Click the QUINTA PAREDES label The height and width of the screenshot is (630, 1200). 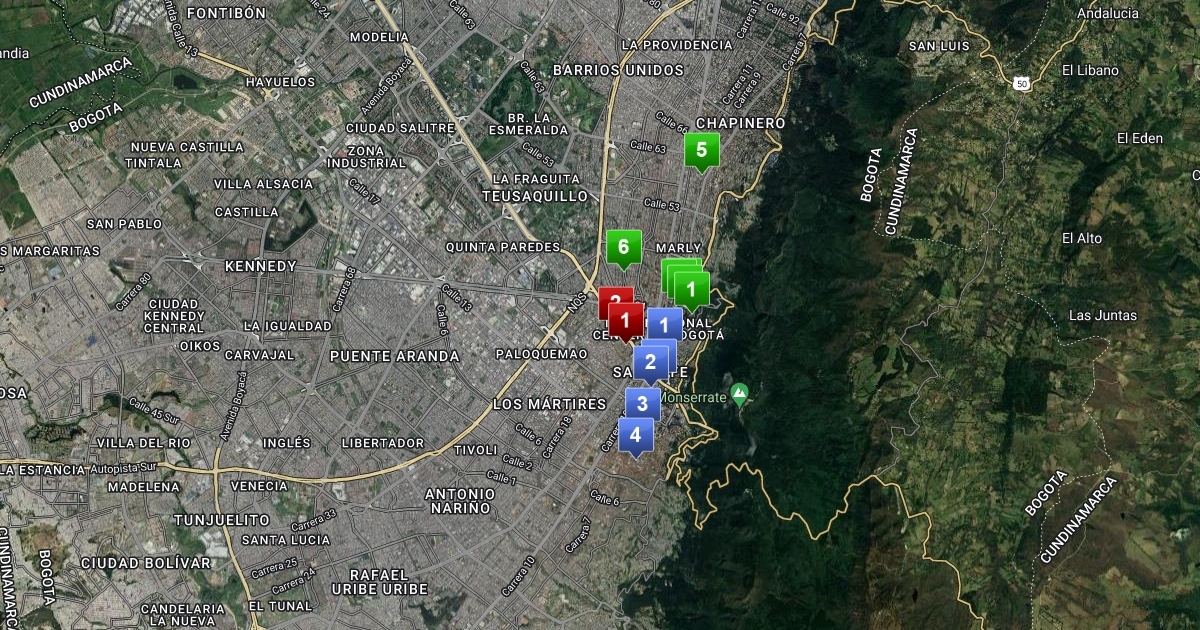503,247
